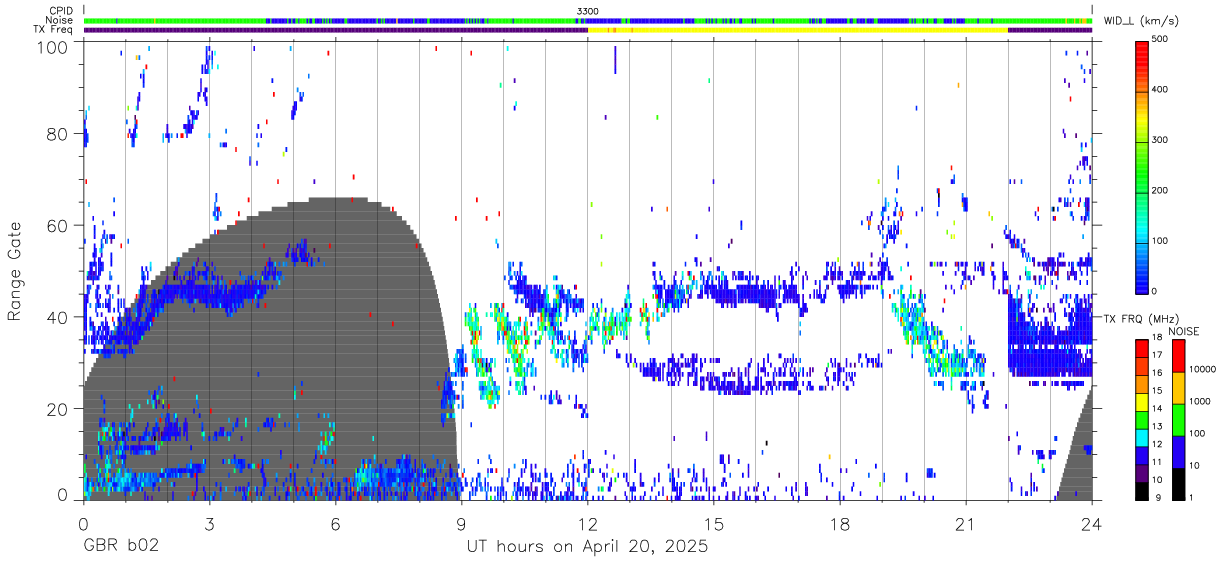This screenshot has width=1228, height=567.
Task: Click the 'Noise' row label at top left
Action: click(58, 20)
